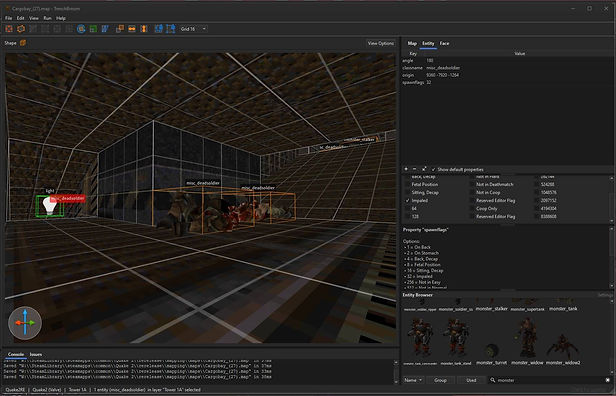Click the Used filter button
The width and height of the screenshot is (616, 396).
(471, 380)
